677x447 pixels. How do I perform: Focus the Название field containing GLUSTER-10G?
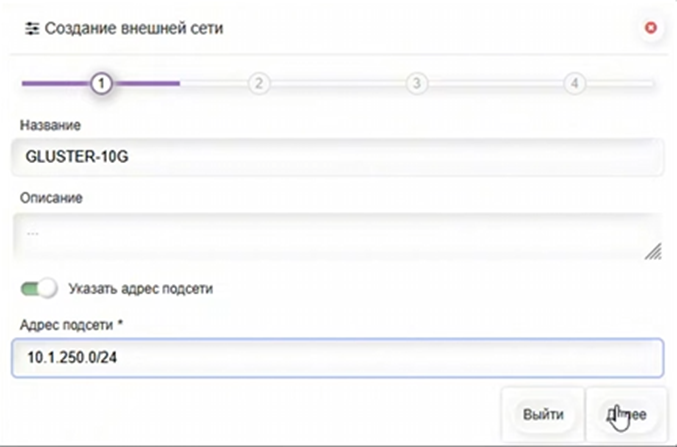coord(337,159)
